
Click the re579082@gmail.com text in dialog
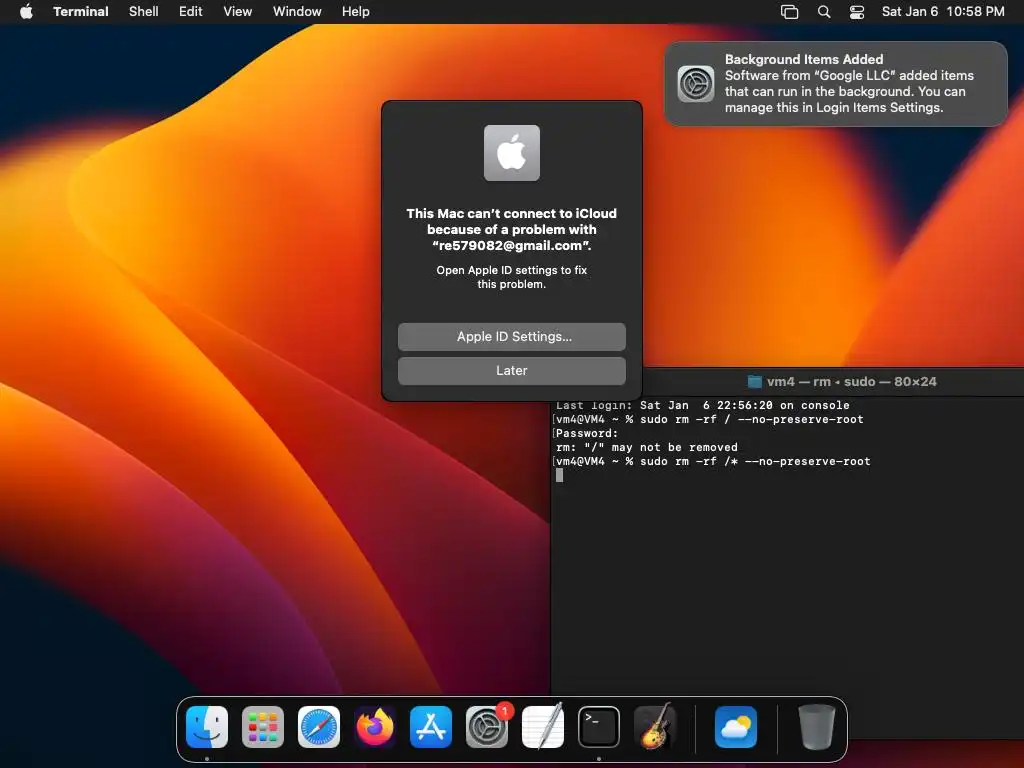click(x=511, y=246)
